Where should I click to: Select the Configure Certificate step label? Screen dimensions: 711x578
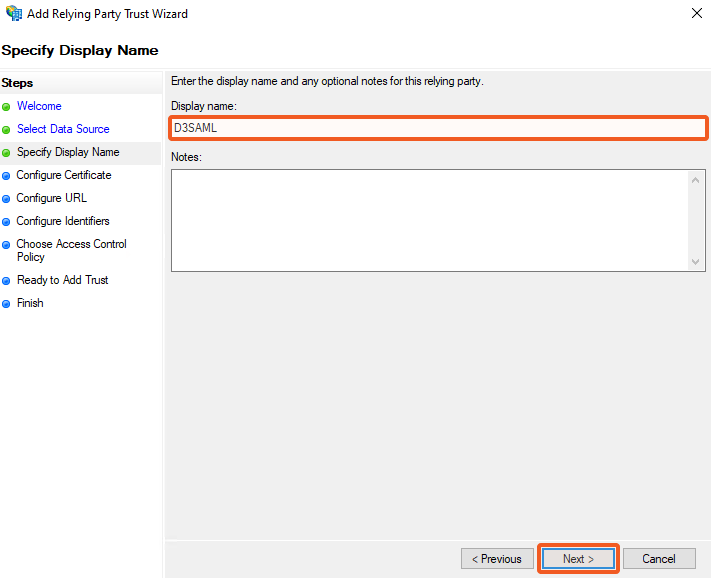64,175
